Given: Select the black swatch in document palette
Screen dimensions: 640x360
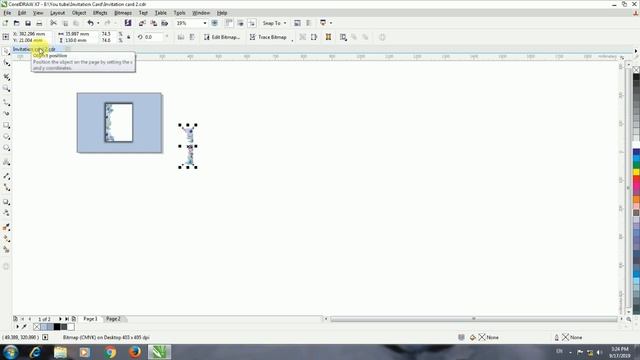Looking at the screenshot, I should [57, 327].
